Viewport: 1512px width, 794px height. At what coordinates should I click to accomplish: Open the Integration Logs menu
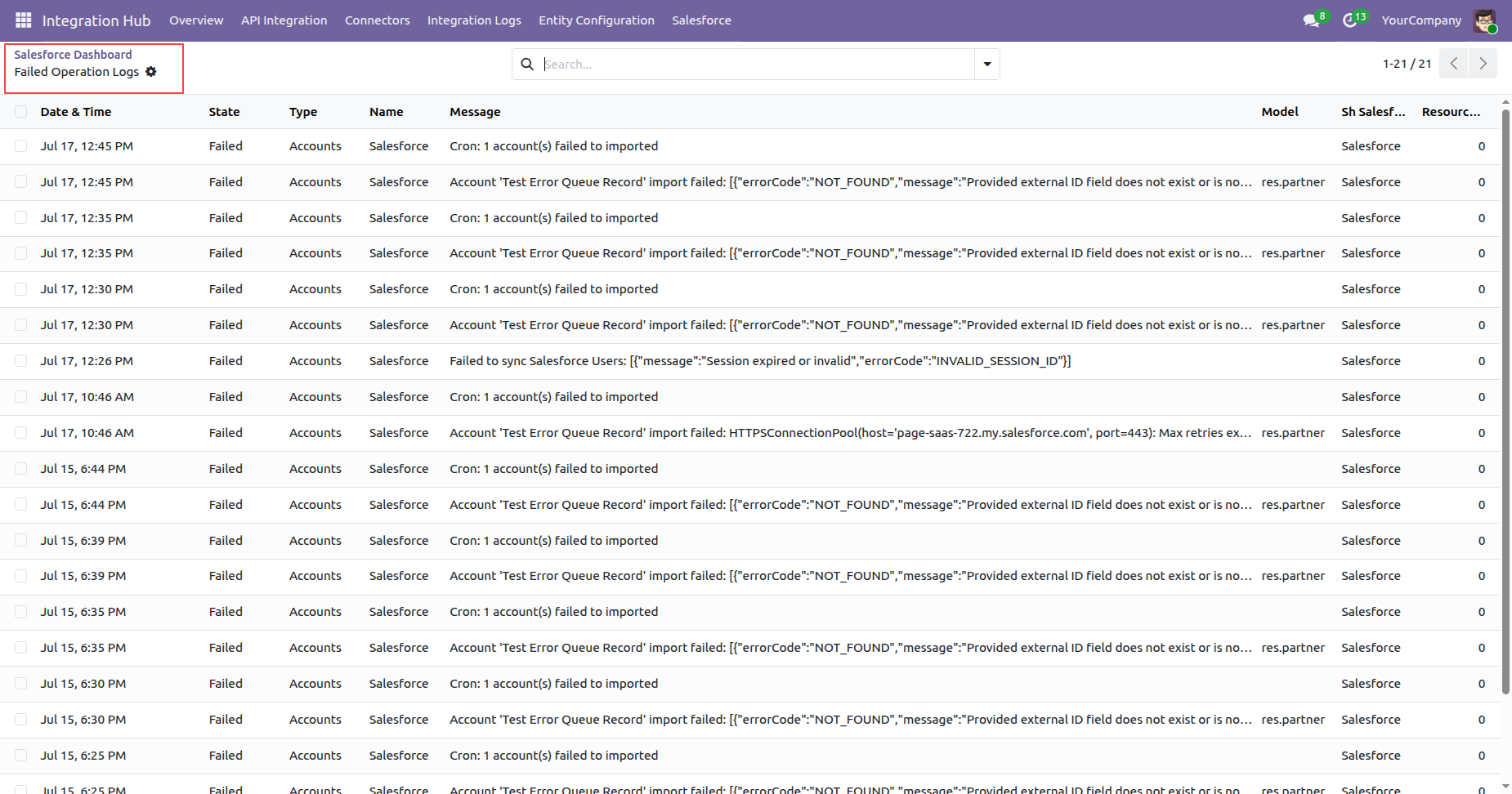point(474,20)
